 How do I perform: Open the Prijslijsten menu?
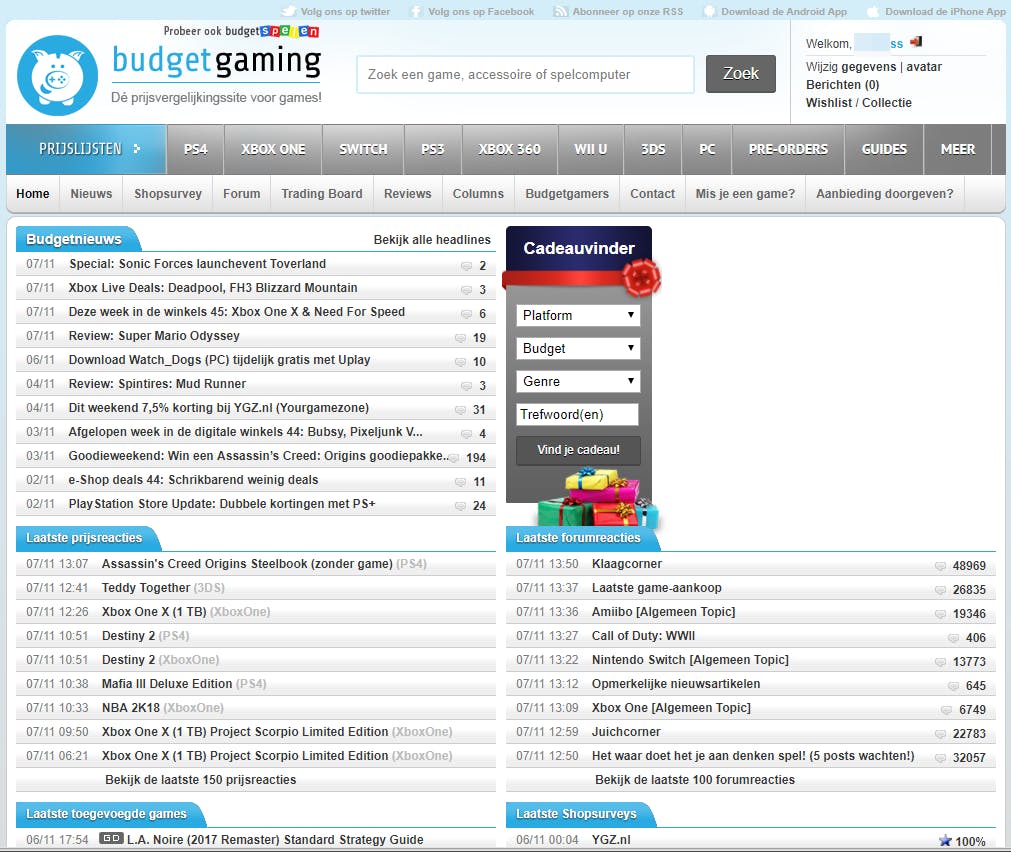[x=86, y=149]
